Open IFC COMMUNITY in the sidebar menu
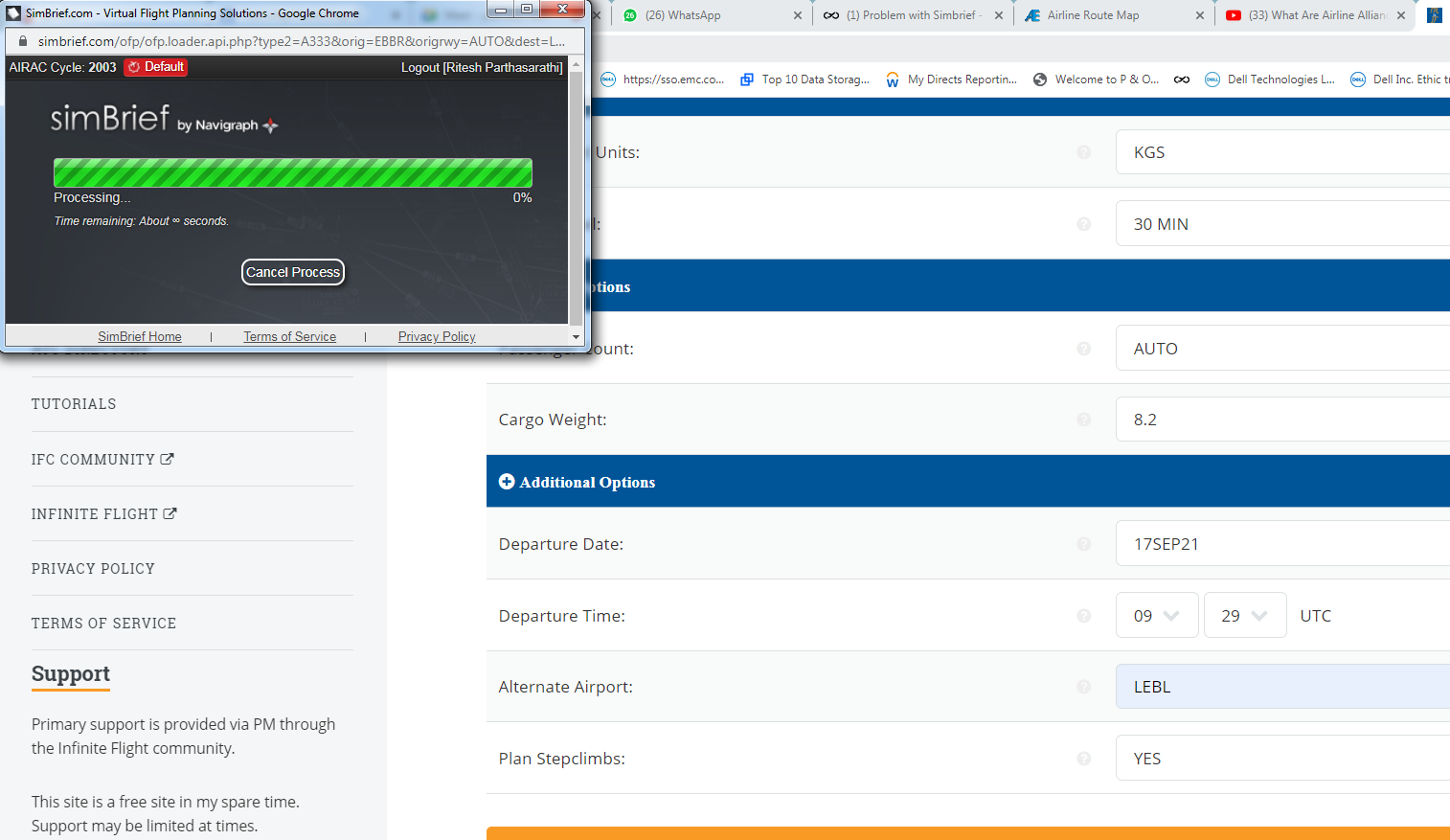This screenshot has width=1450, height=840. pyautogui.click(x=102, y=460)
